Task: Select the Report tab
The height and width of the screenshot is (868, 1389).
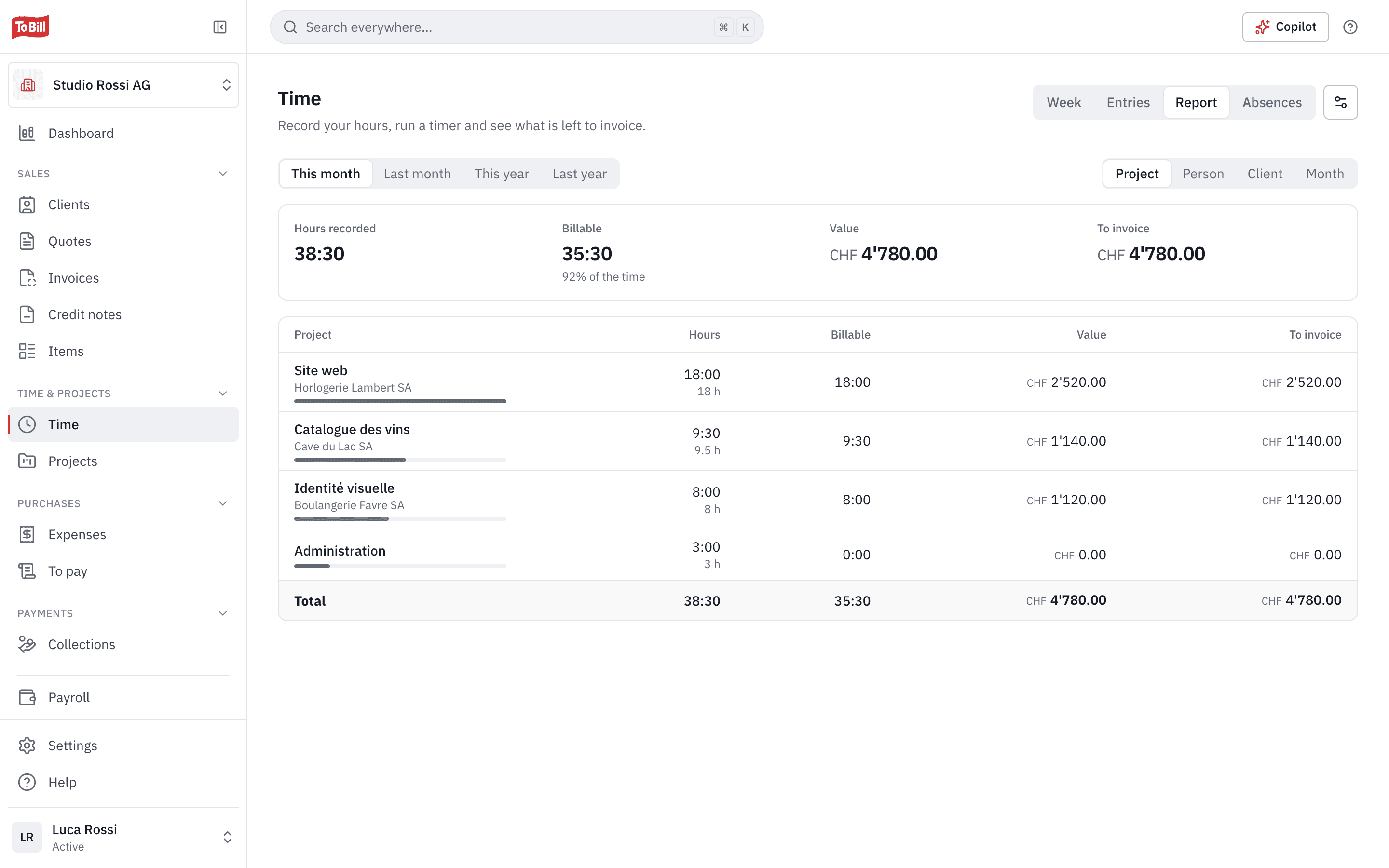Action: (1196, 102)
